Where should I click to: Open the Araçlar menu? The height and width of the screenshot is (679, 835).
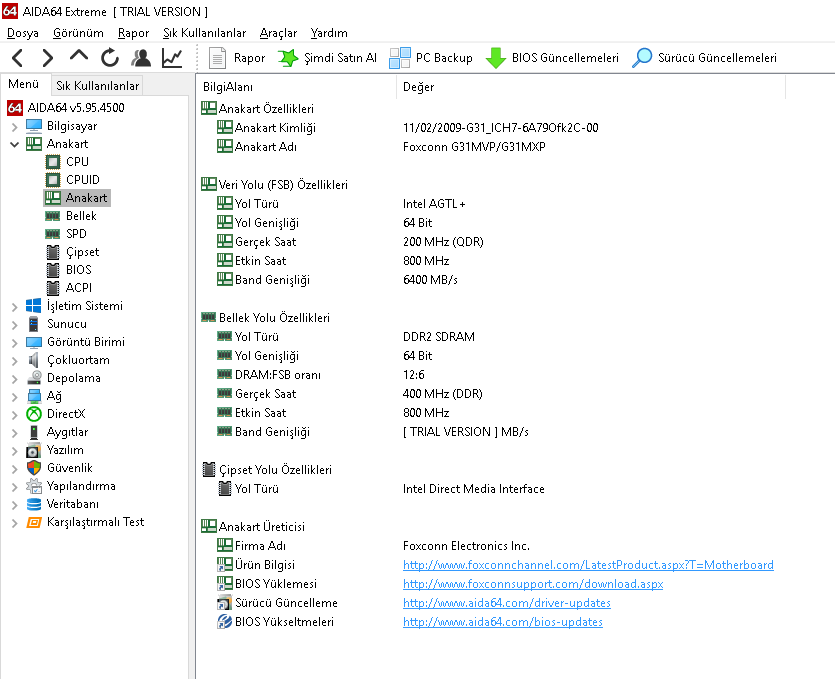click(x=278, y=33)
